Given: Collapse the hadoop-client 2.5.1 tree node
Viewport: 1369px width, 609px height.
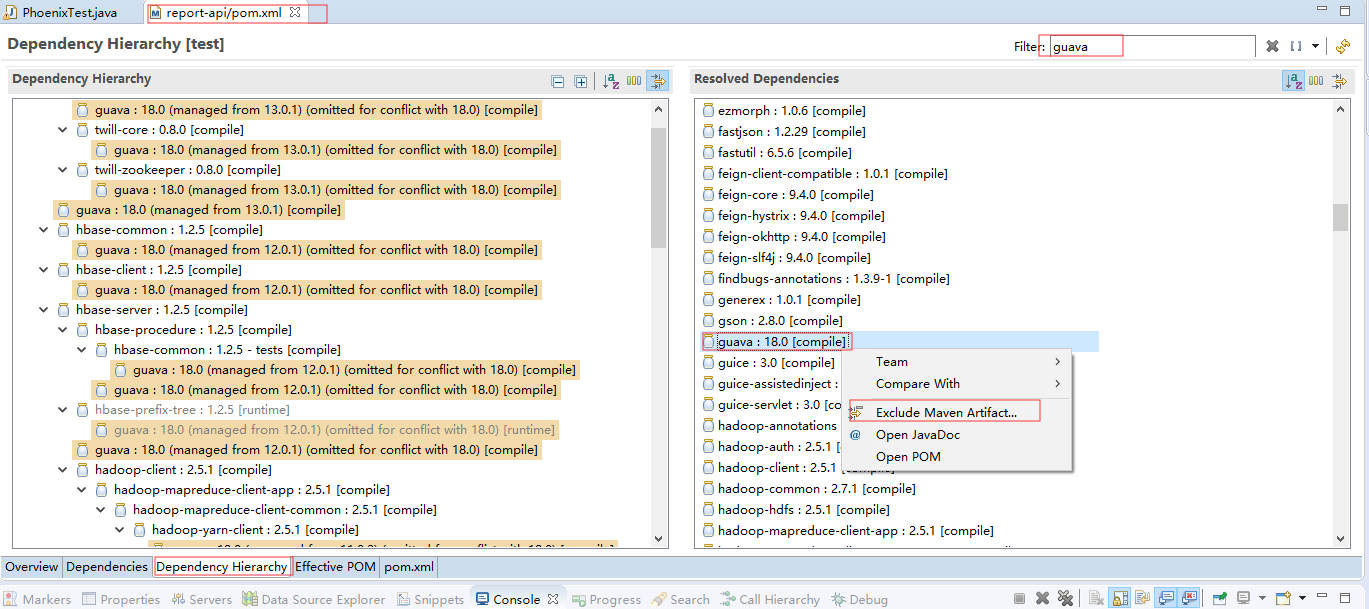Looking at the screenshot, I should tap(63, 470).
